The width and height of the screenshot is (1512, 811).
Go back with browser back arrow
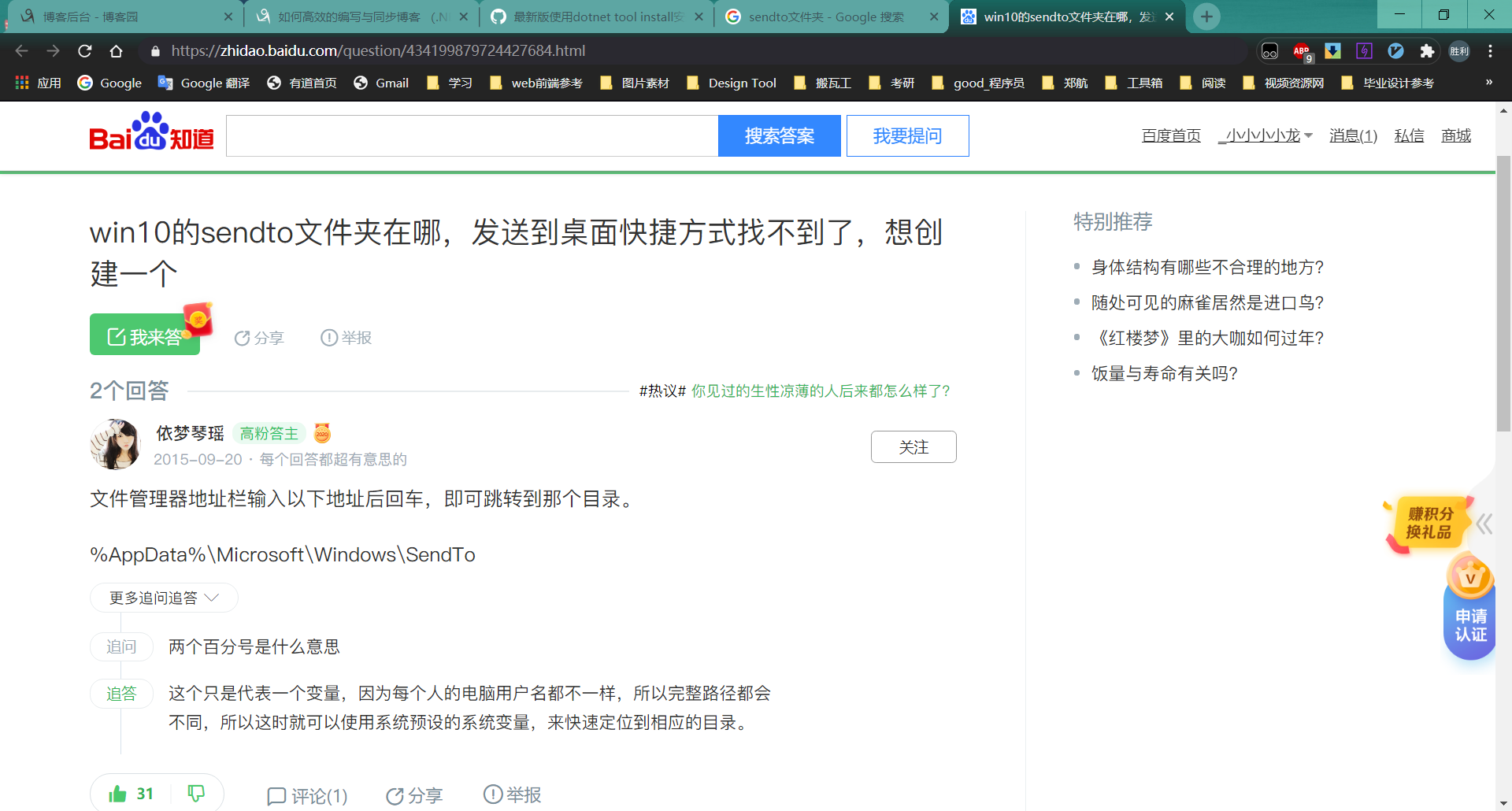(x=21, y=50)
